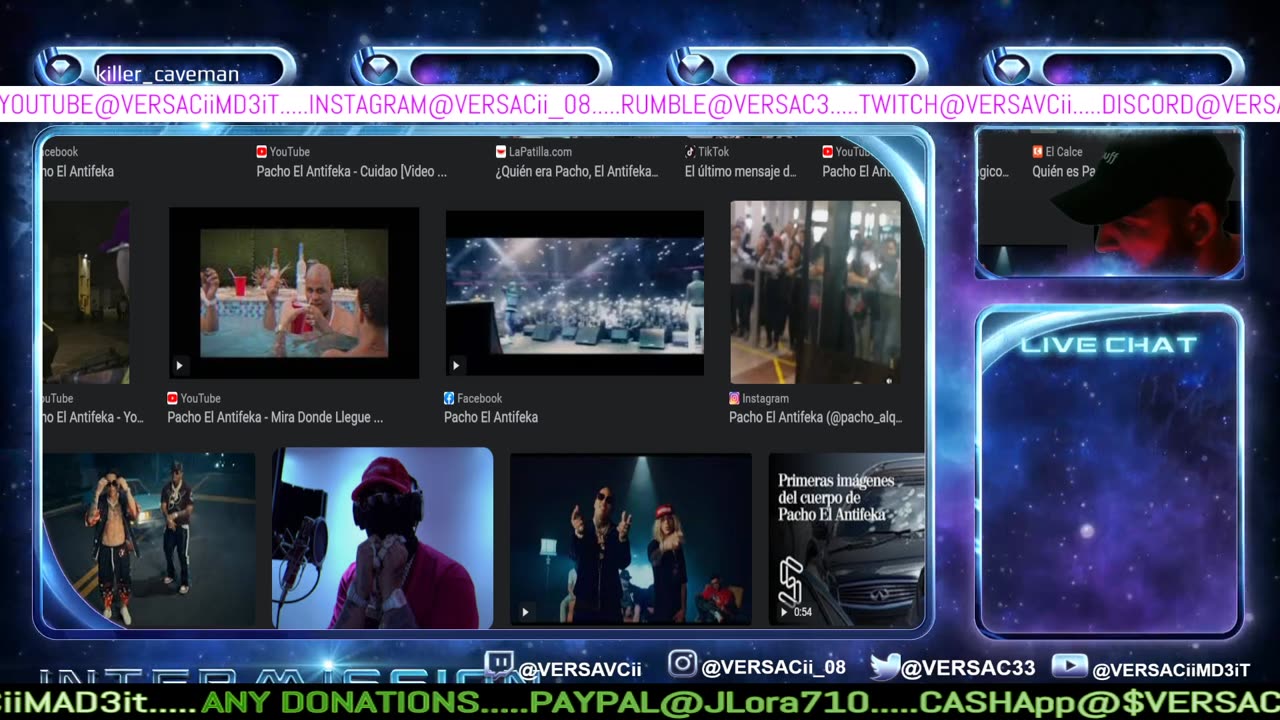
Task: Click the LaPatilla.com source label
Action: click(540, 152)
